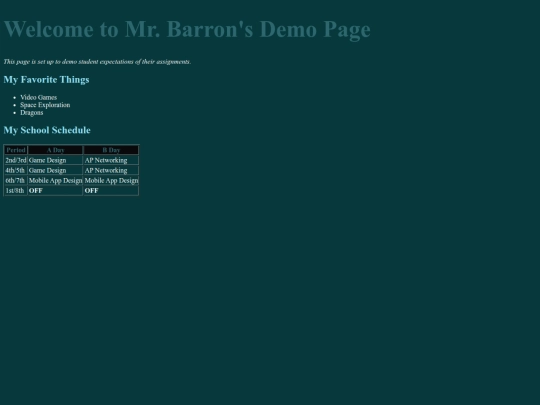Select the 'My Favorite Things' heading
Image resolution: width=540 pixels, height=405 pixels.
pyautogui.click(x=46, y=80)
